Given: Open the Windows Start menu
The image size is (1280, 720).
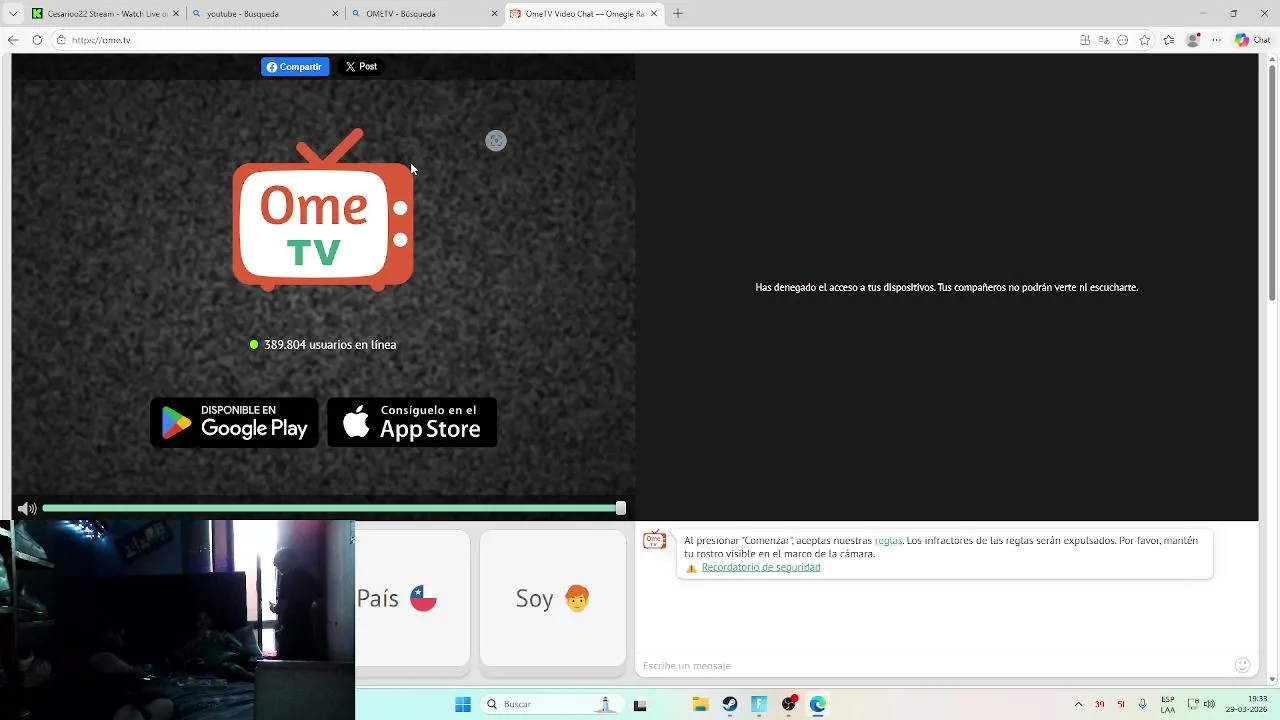Looking at the screenshot, I should point(463,704).
